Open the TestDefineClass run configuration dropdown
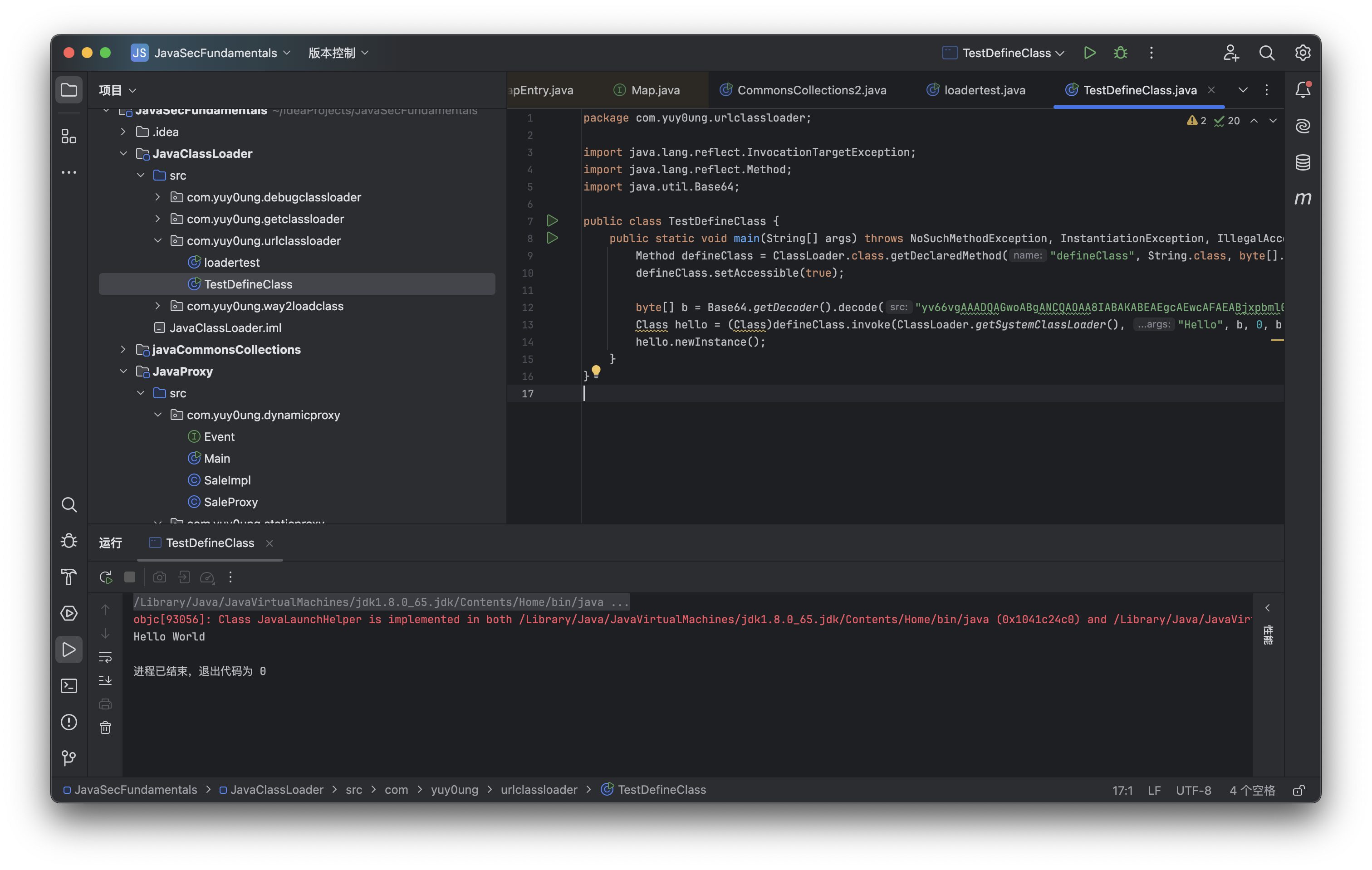The height and width of the screenshot is (870, 1372). (1006, 53)
